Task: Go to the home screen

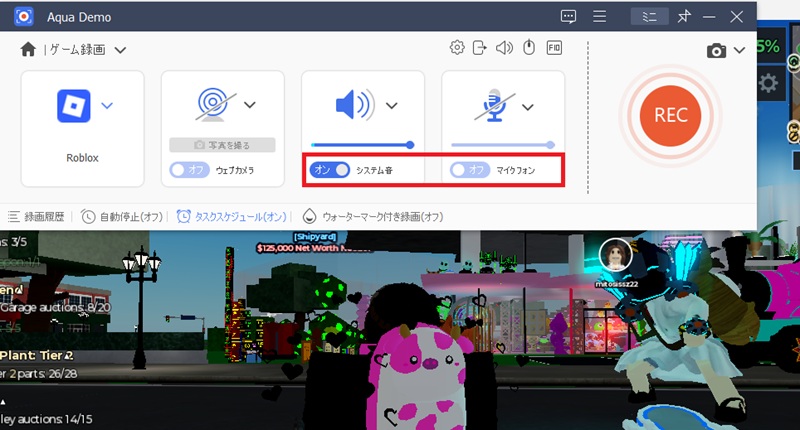Action: point(28,49)
